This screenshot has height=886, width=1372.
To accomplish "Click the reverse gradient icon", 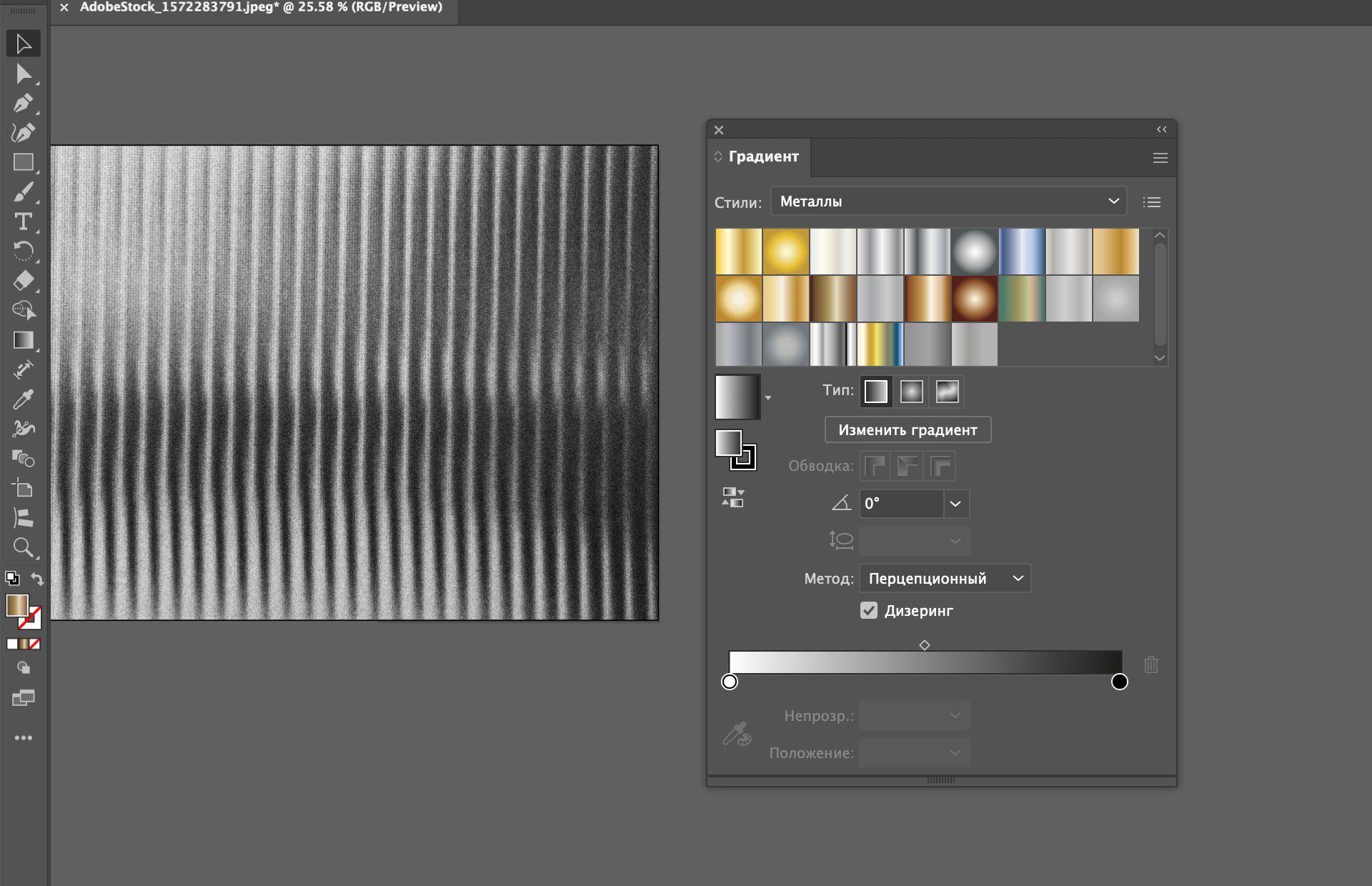I will pyautogui.click(x=732, y=497).
